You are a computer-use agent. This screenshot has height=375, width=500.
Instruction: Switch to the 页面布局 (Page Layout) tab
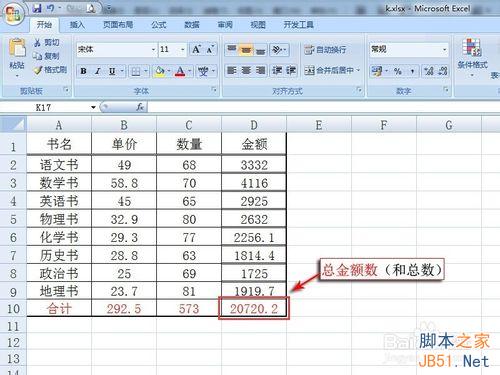point(118,25)
